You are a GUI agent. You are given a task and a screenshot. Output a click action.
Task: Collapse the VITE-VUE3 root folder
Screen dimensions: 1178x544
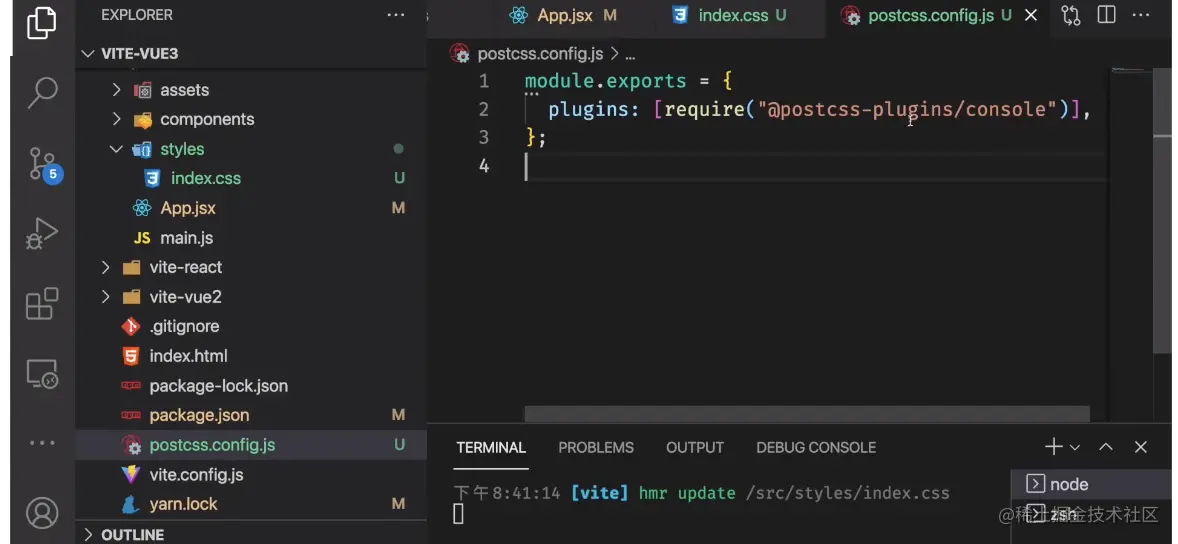coord(88,53)
